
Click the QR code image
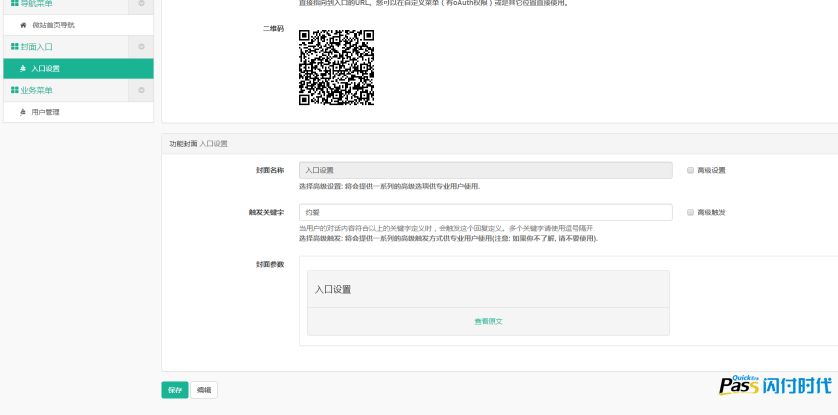[x=336, y=67]
